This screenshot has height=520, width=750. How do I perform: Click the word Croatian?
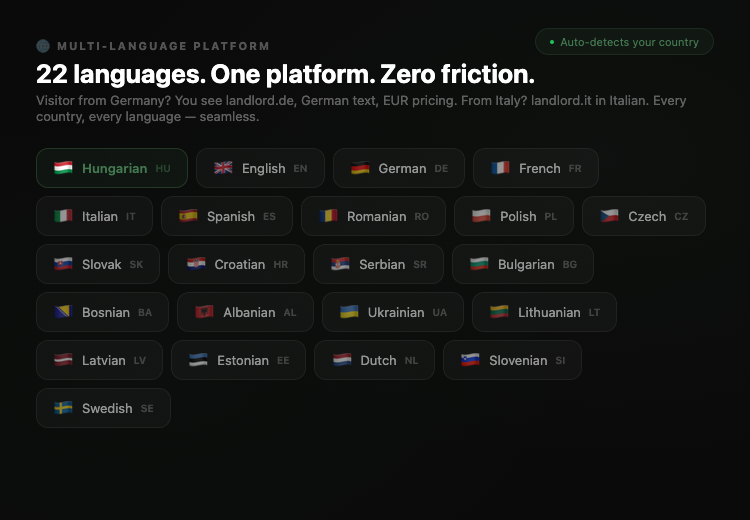[240, 264]
